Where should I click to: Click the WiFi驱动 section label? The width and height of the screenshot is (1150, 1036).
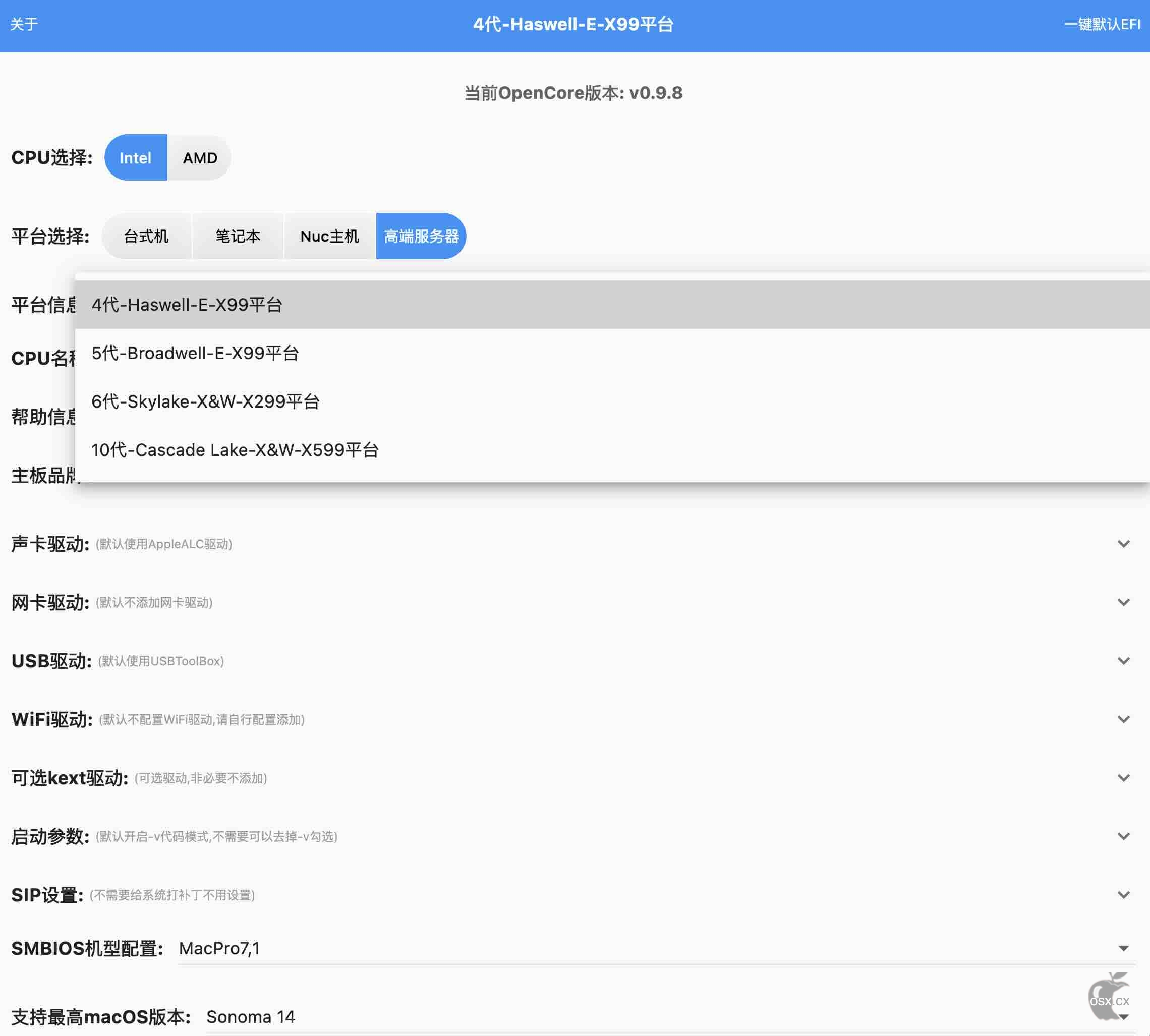pos(52,720)
